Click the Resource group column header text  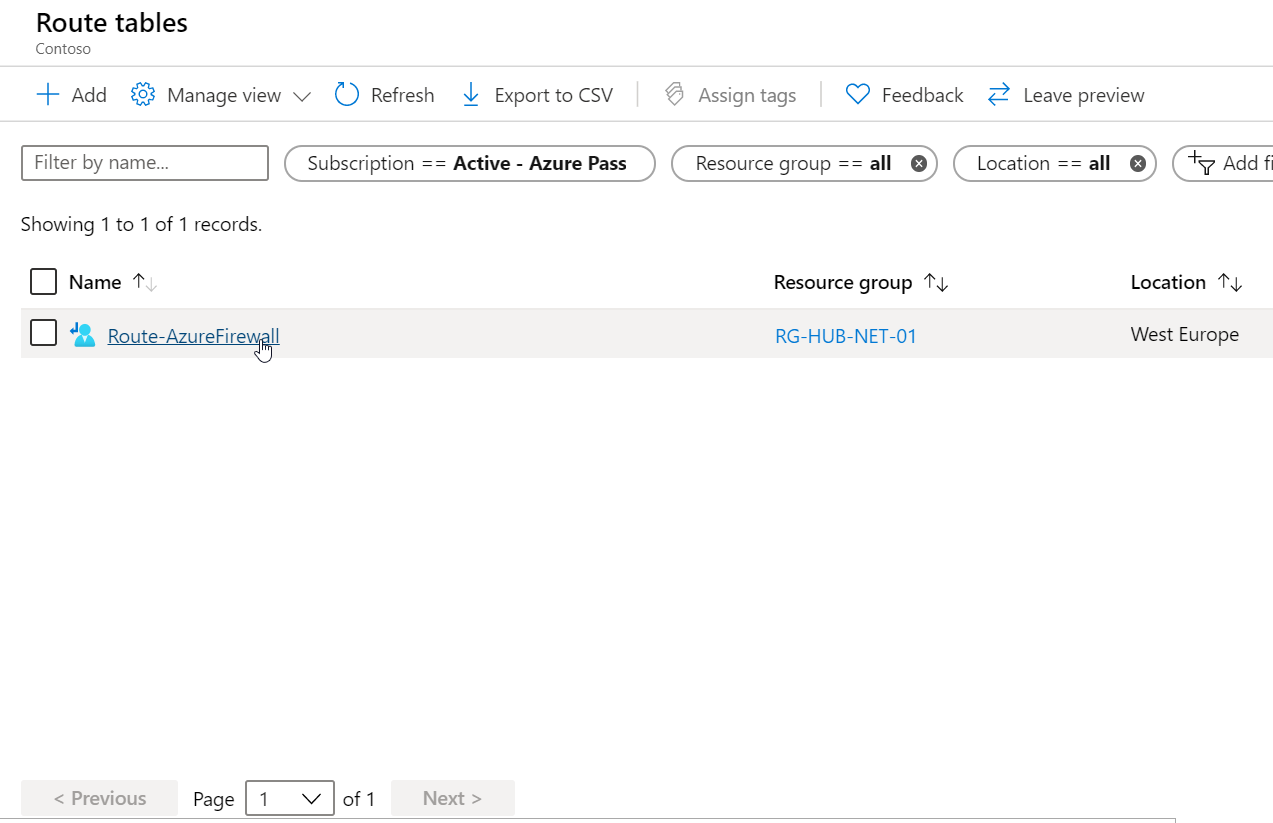coord(843,282)
